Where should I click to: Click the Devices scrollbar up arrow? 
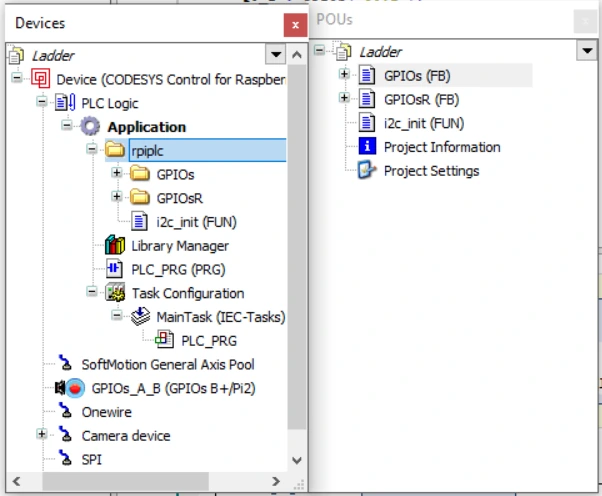[x=296, y=55]
